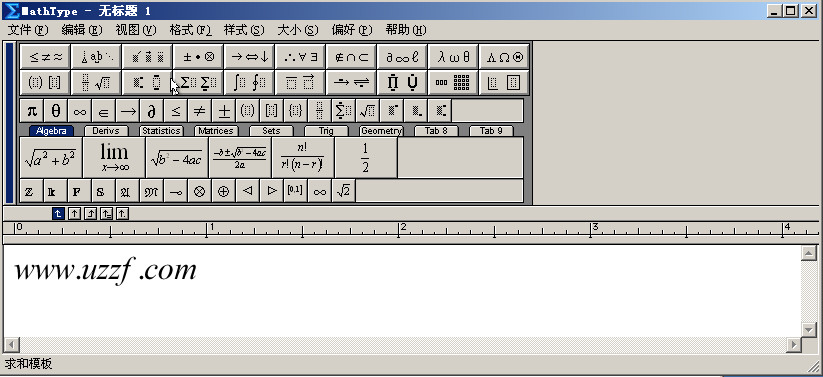Insert the ≠ not-equal symbol

tap(199, 111)
